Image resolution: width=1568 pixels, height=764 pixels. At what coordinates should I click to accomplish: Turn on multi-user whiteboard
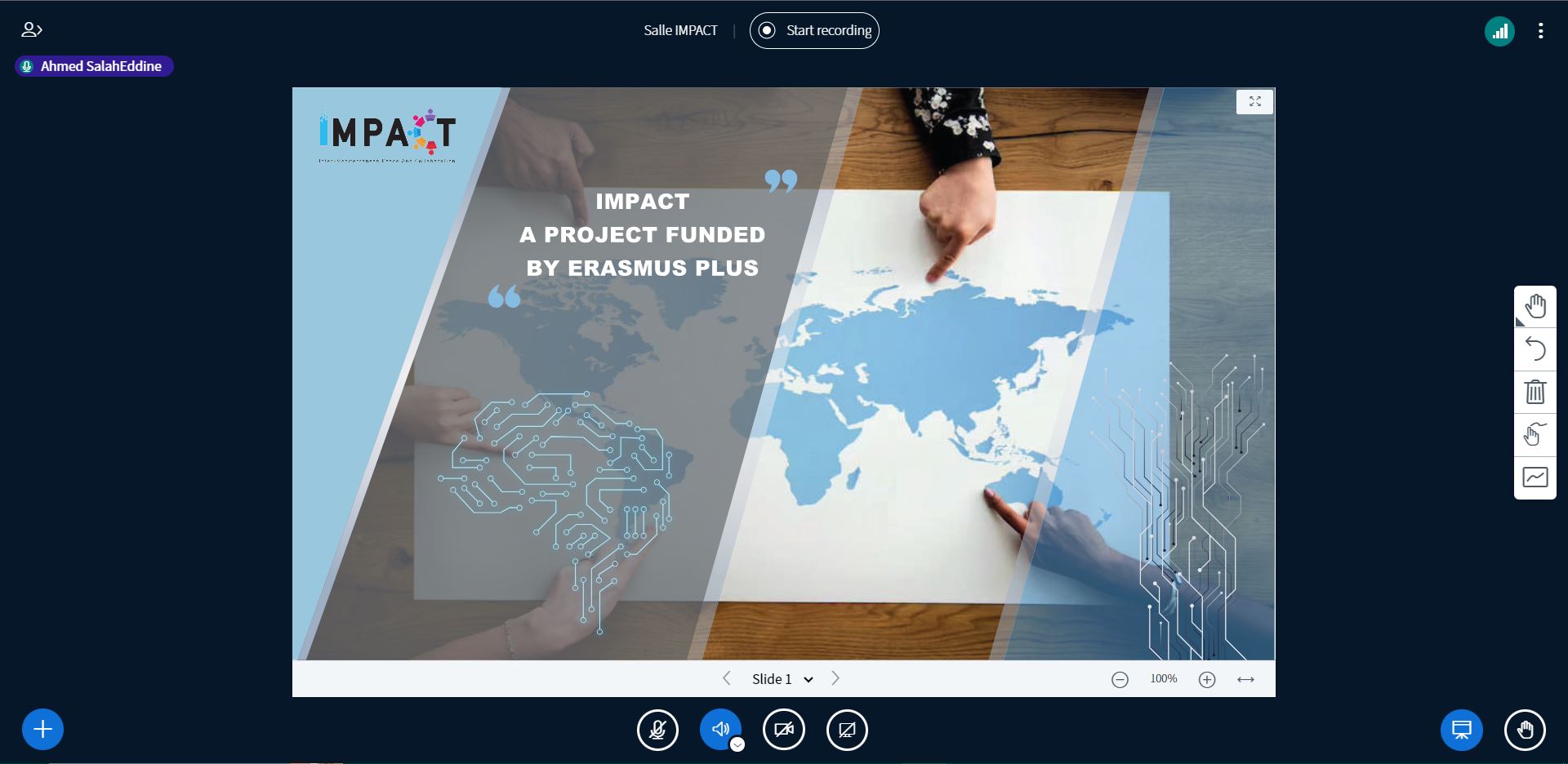point(1535,477)
